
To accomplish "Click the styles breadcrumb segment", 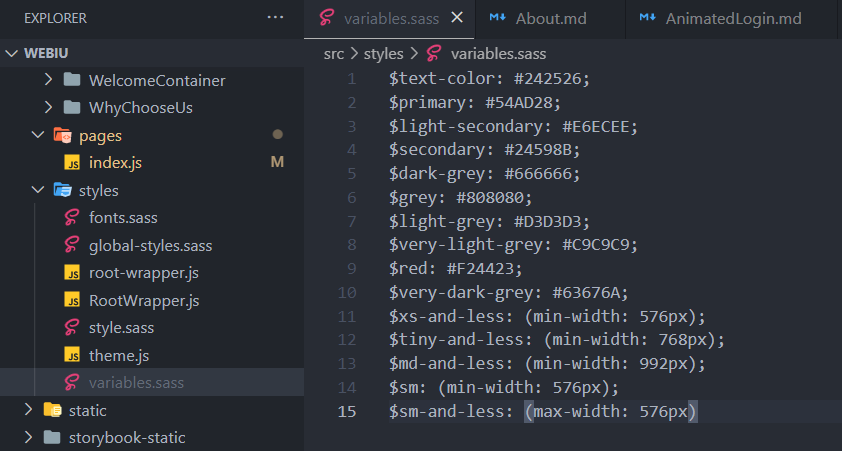I will pos(383,54).
